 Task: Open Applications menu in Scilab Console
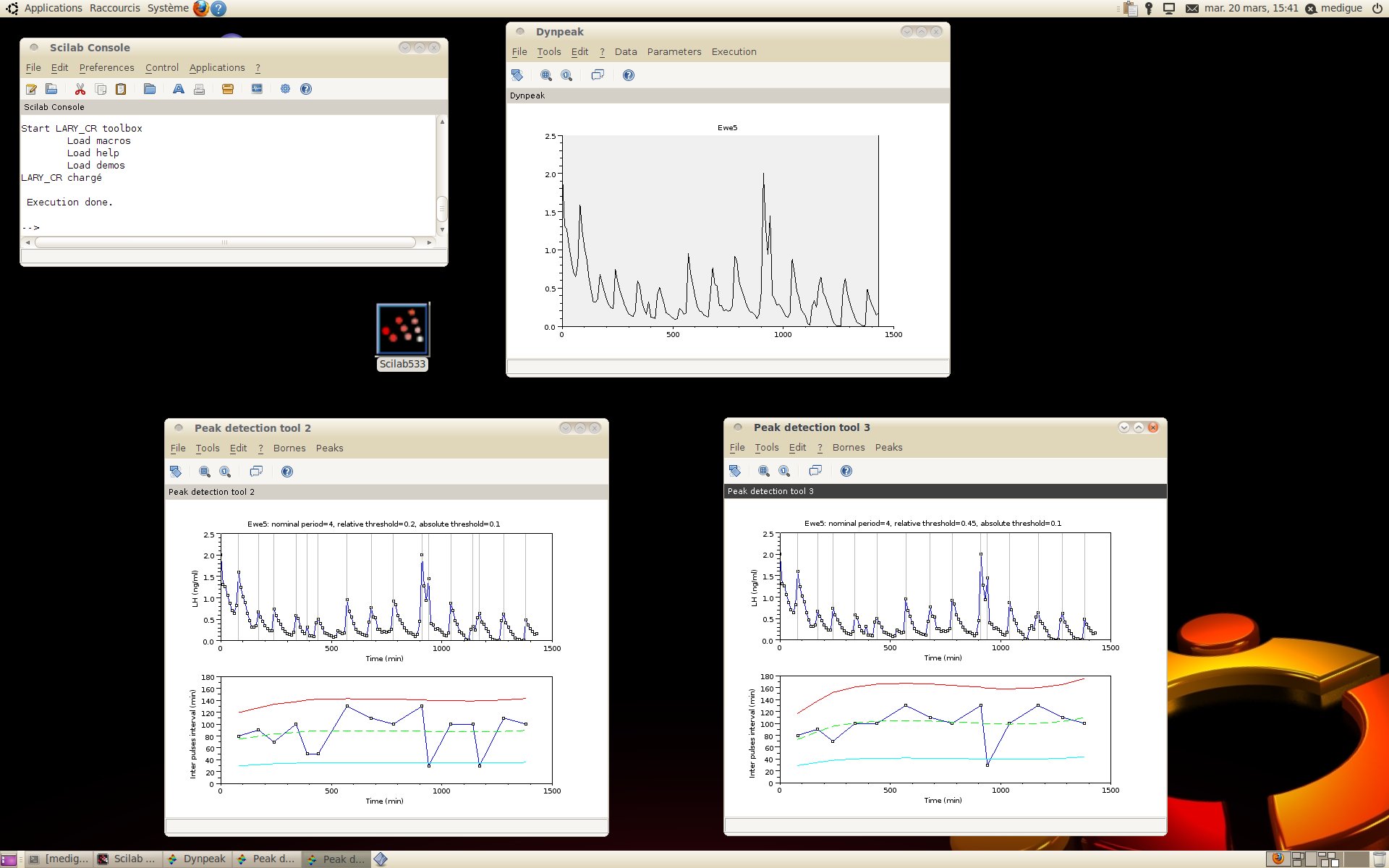click(217, 68)
